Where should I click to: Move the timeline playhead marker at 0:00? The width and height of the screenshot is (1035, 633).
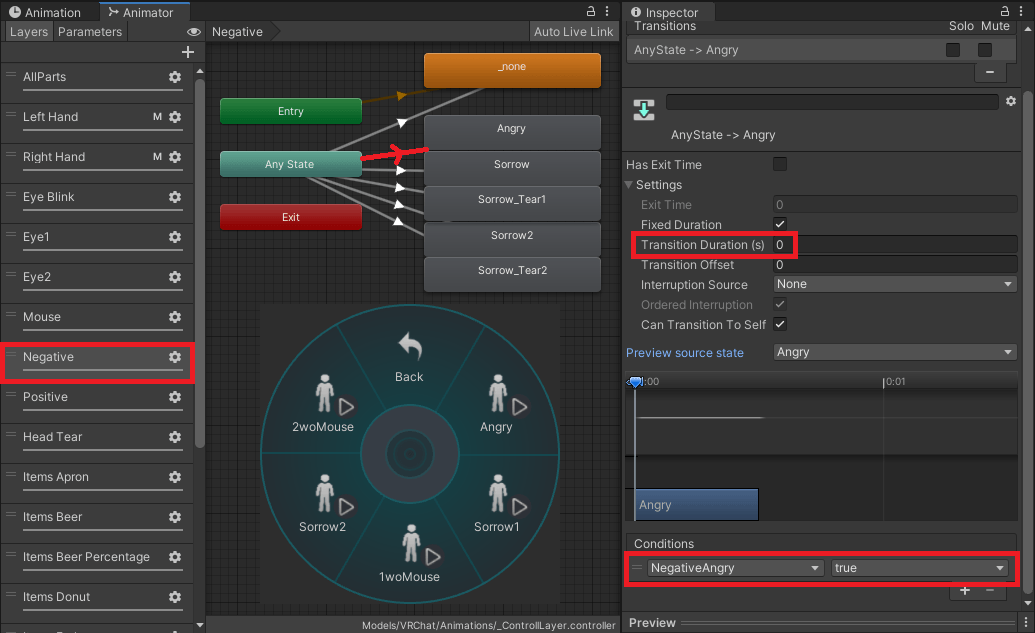pyautogui.click(x=635, y=381)
